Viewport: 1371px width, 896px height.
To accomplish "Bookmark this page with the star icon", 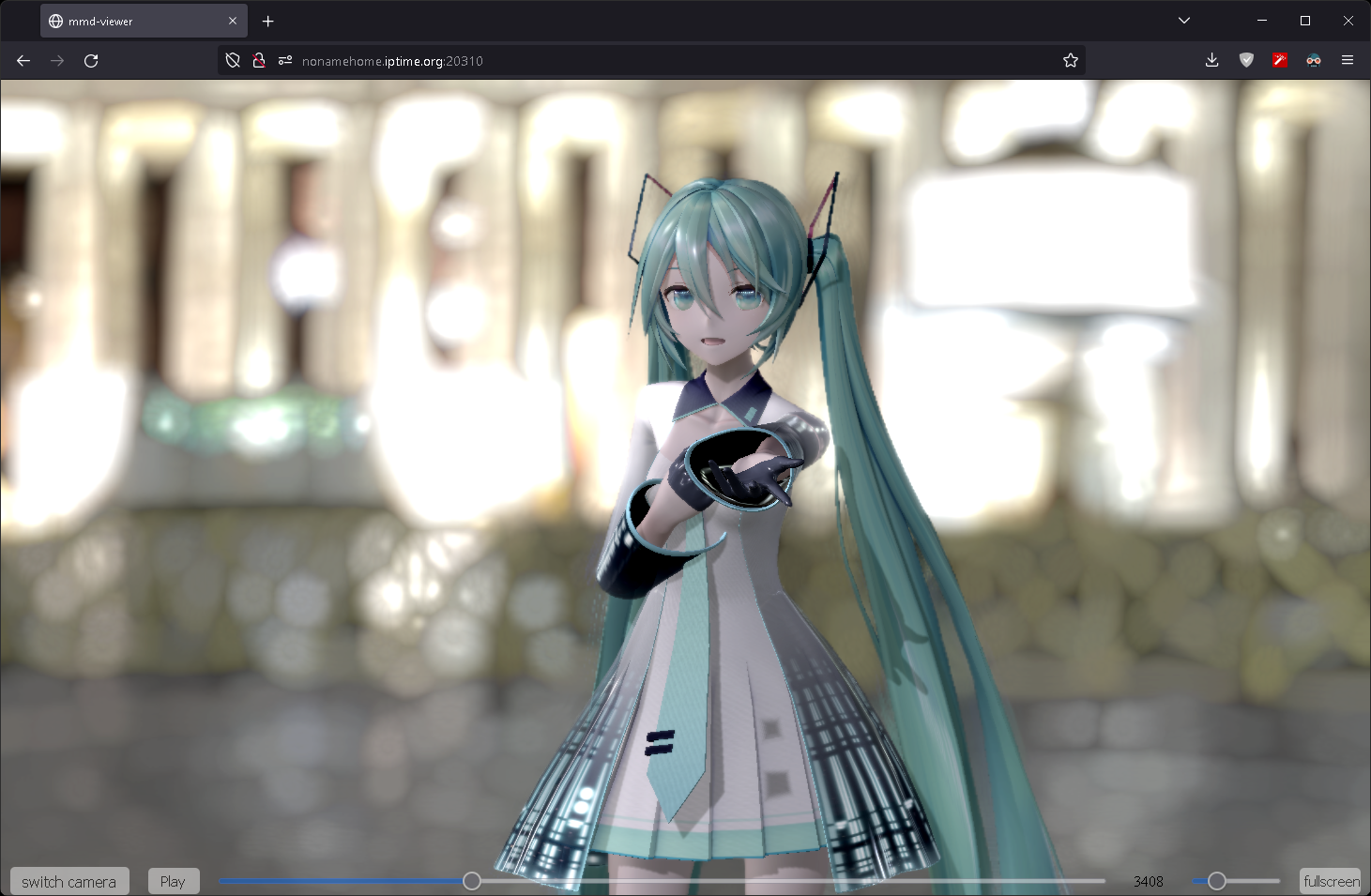I will tap(1071, 61).
